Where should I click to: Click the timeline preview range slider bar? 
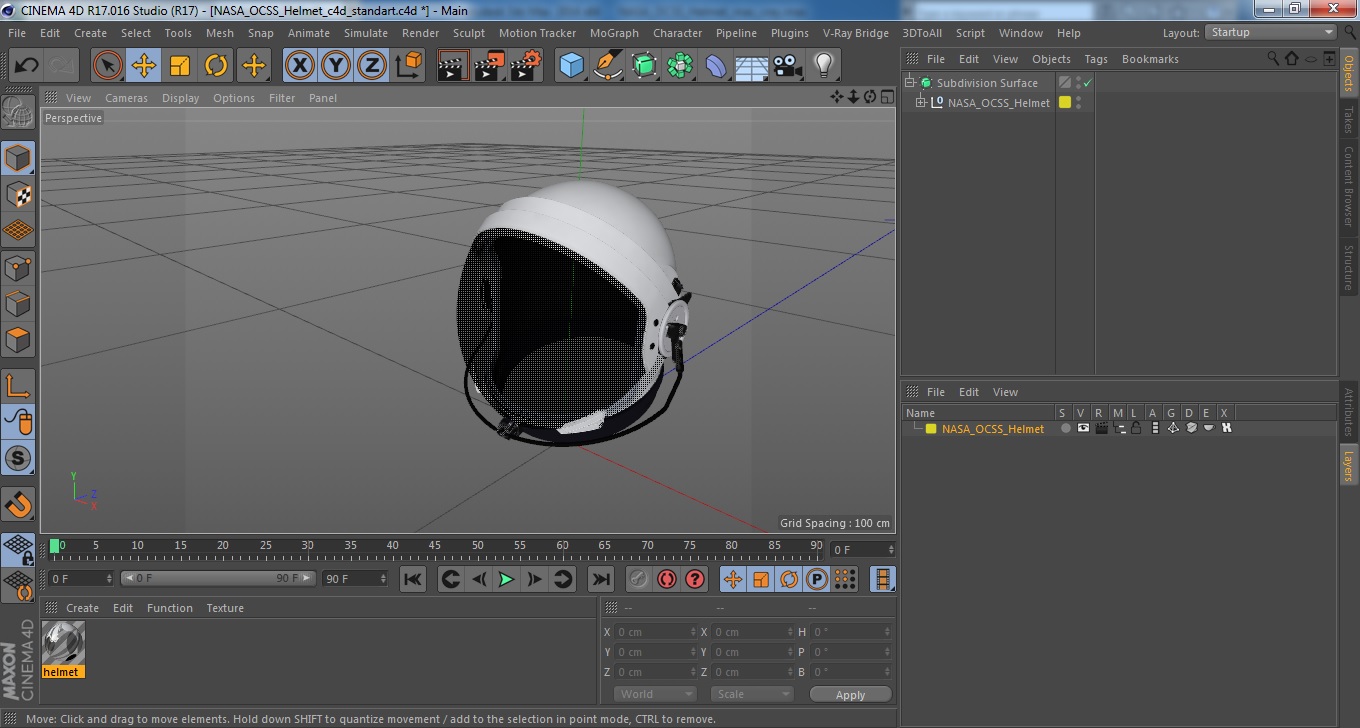(x=218, y=579)
